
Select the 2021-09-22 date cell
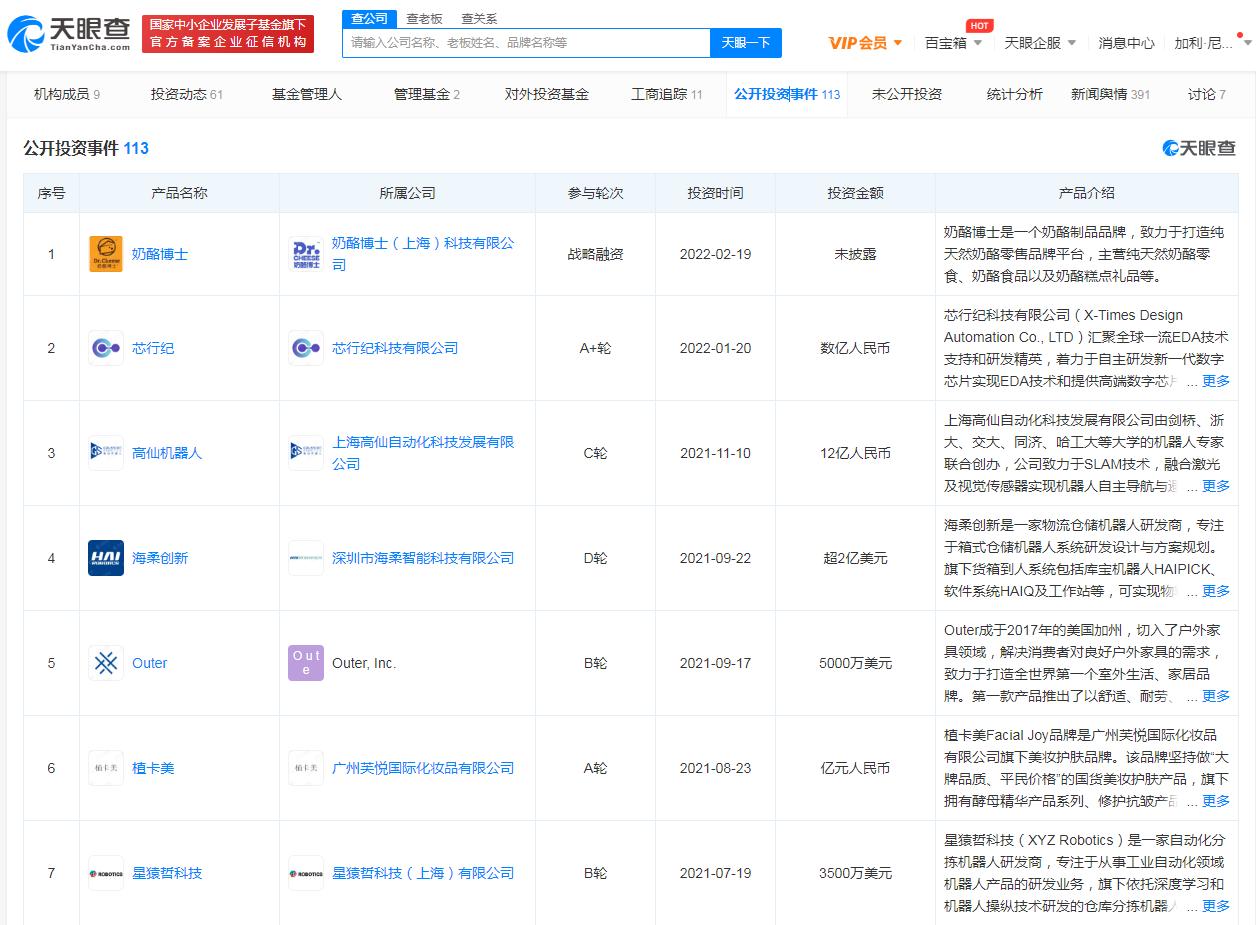click(x=715, y=558)
